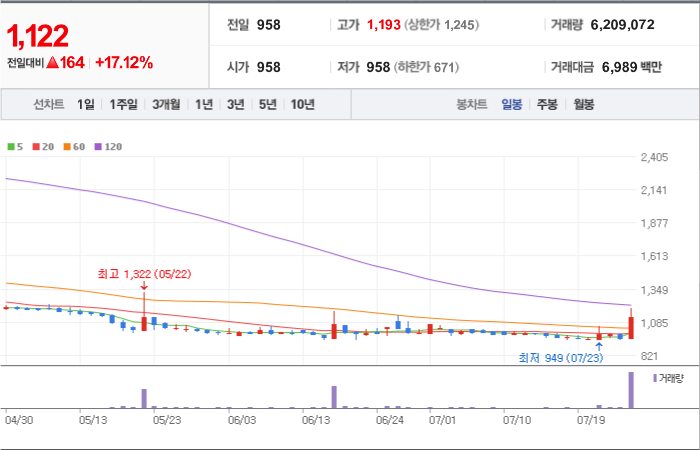Screen dimensions: 700x450
Task: Click the 2,405 price axis label
Action: click(x=654, y=157)
